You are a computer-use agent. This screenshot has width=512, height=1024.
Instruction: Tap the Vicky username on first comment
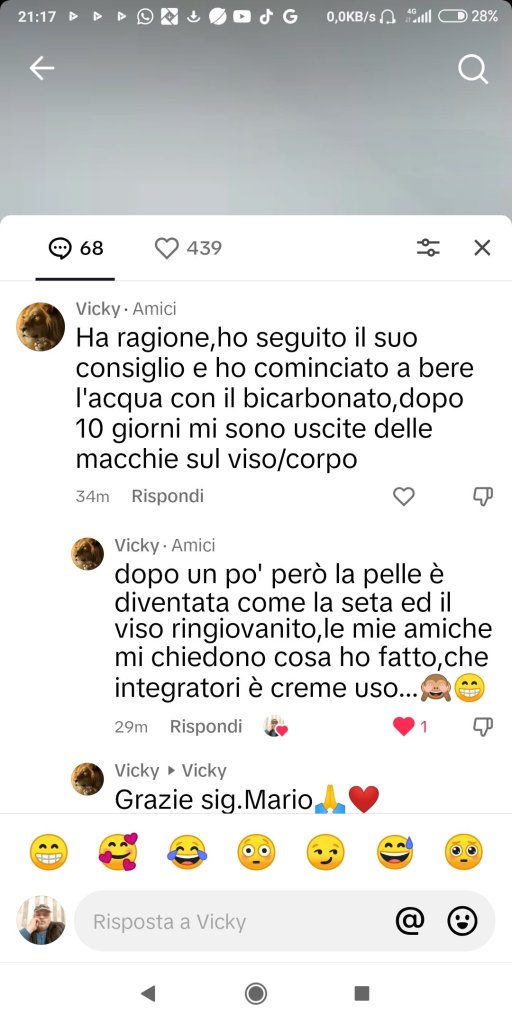click(x=97, y=308)
